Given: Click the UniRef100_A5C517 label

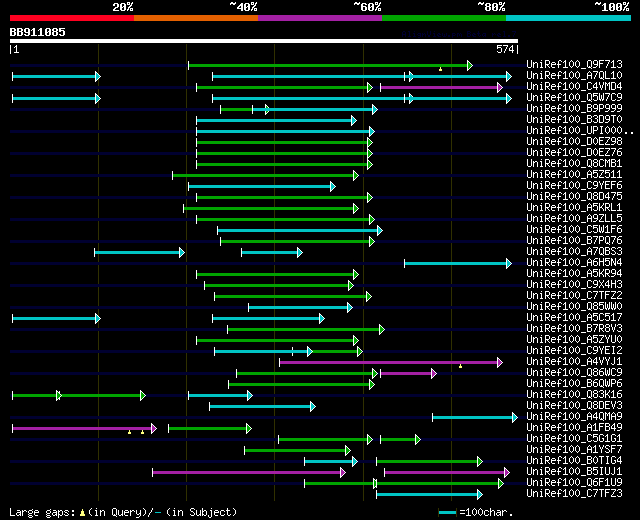Looking at the screenshot, I should coord(574,318).
